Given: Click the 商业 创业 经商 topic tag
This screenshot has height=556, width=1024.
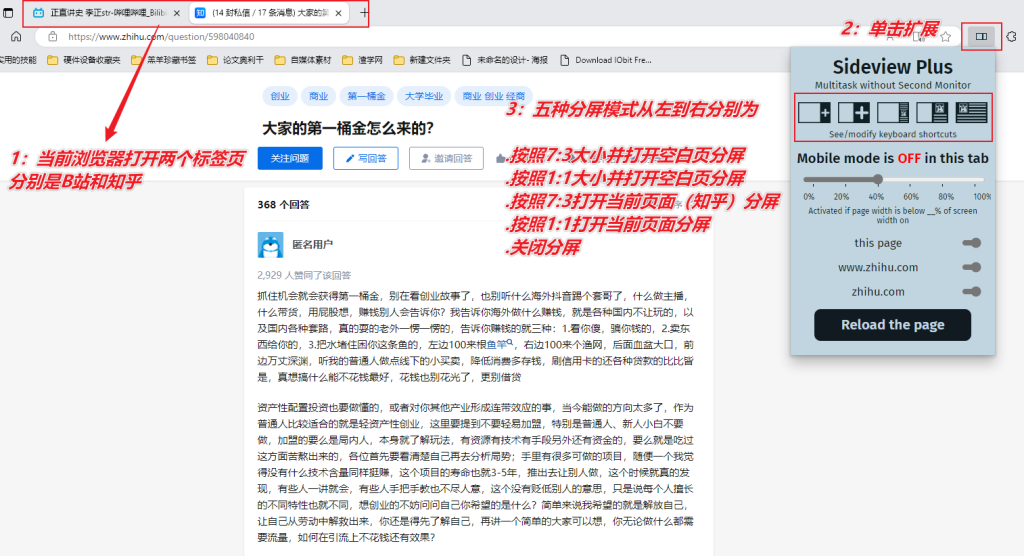Looking at the screenshot, I should (x=493, y=96).
